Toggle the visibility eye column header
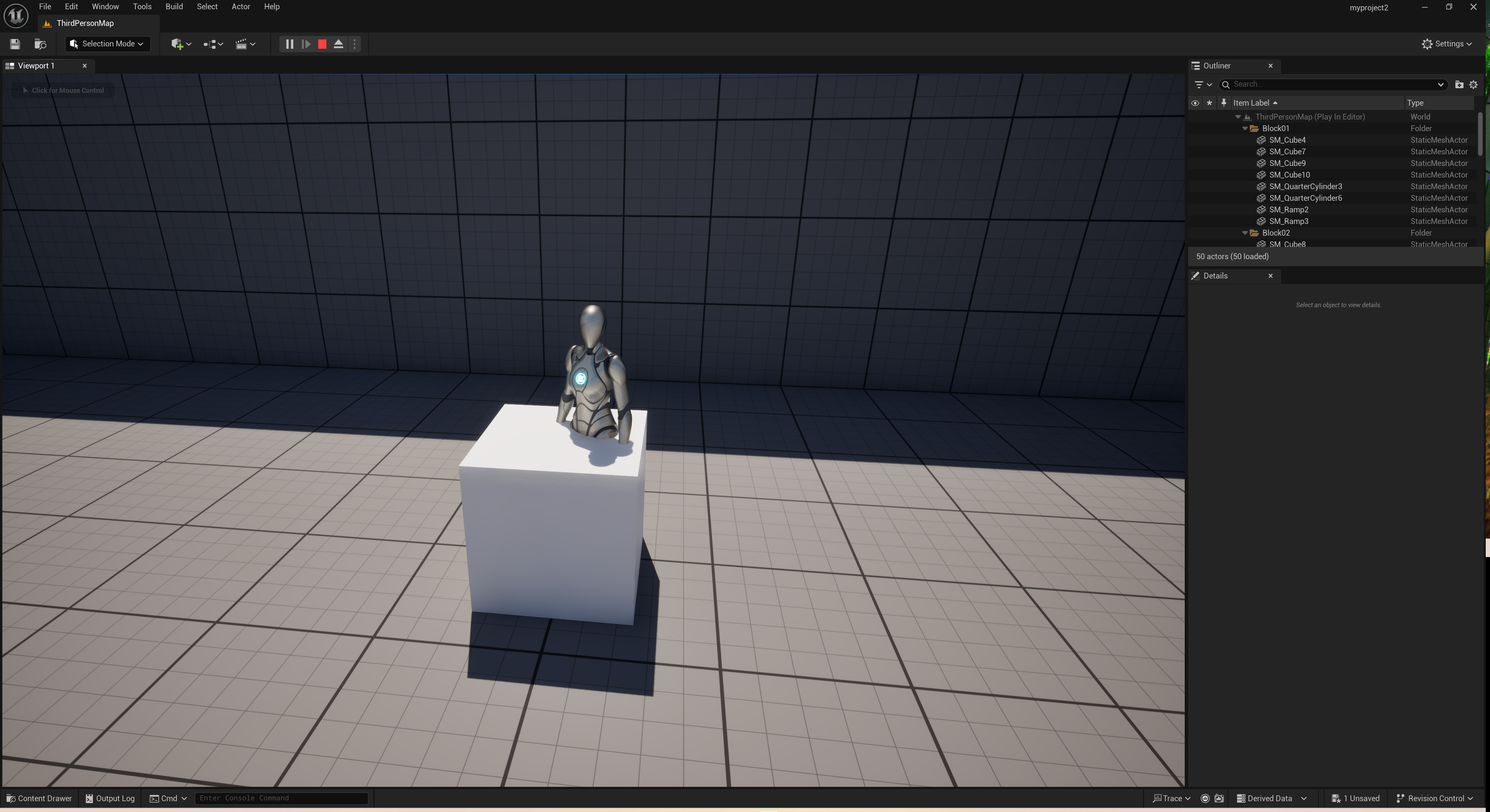The image size is (1490, 812). (1195, 103)
